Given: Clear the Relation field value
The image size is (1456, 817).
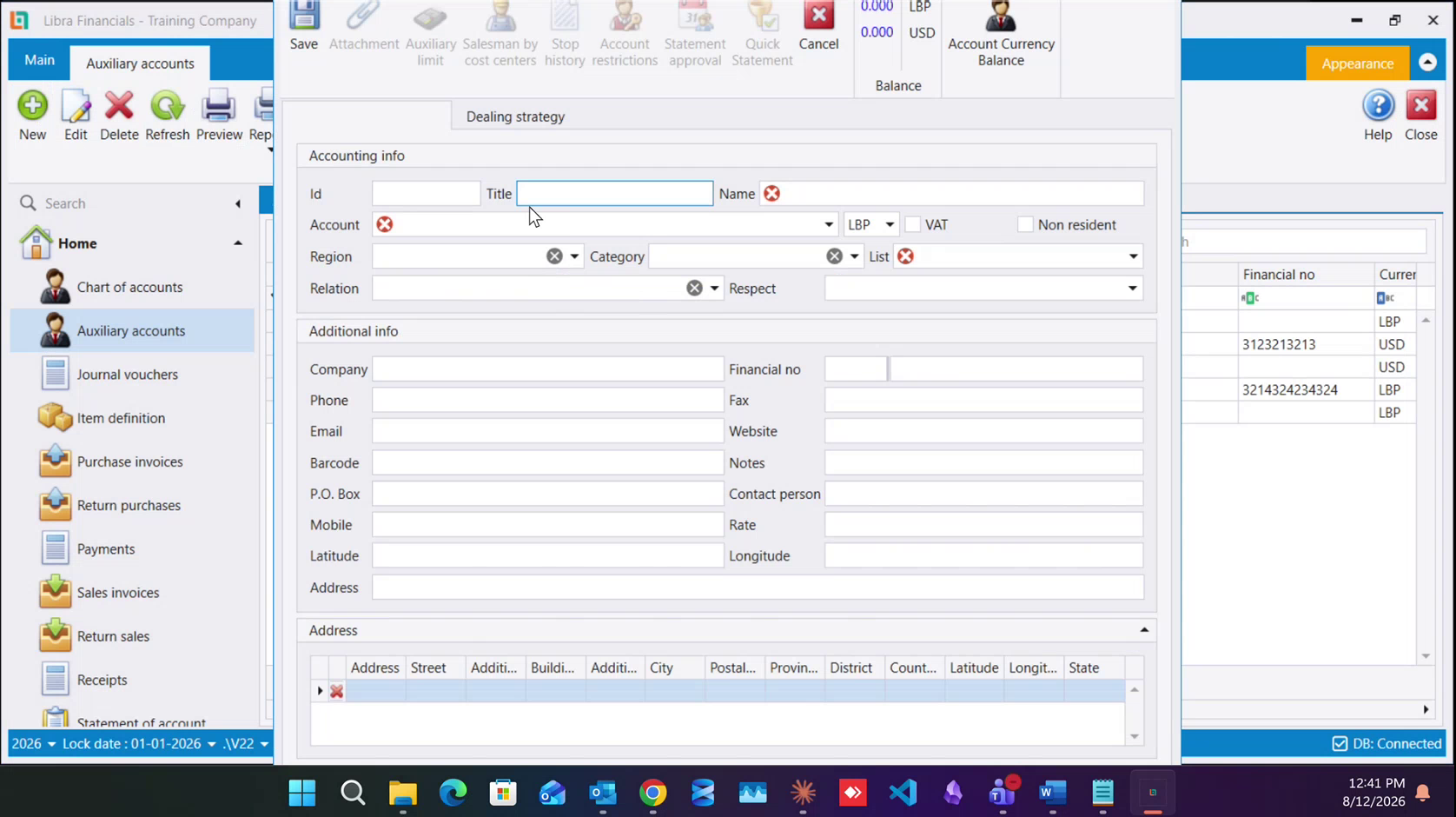Looking at the screenshot, I should point(694,288).
